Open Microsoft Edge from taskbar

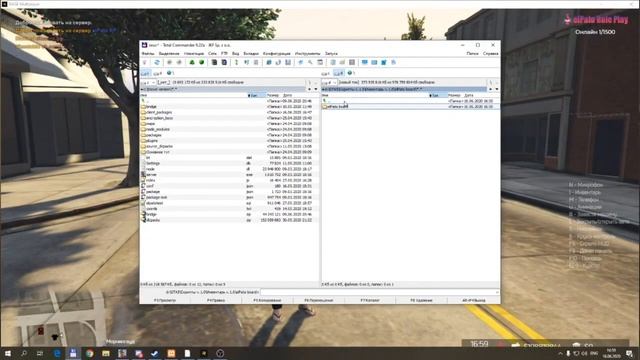[57, 353]
